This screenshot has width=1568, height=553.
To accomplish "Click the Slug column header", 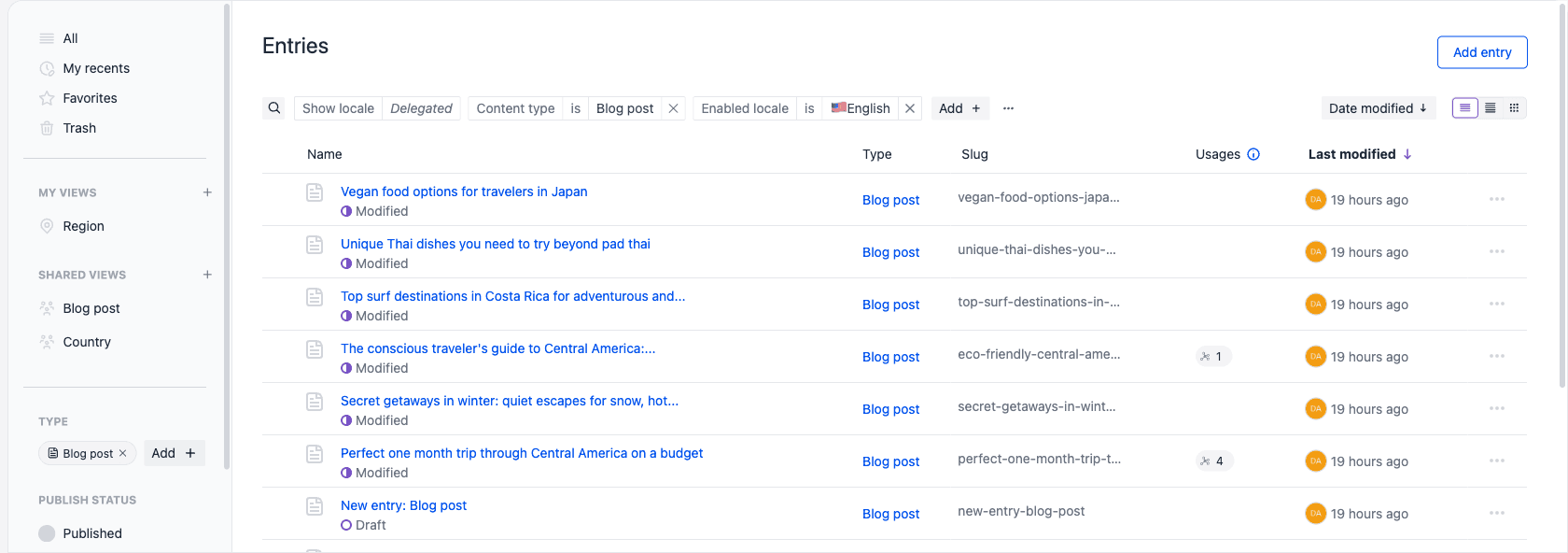I will [974, 154].
